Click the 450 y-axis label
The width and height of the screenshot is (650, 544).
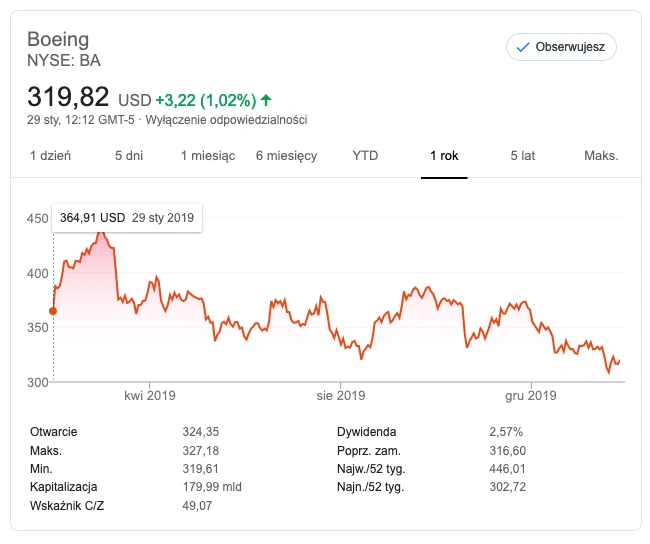click(x=38, y=219)
